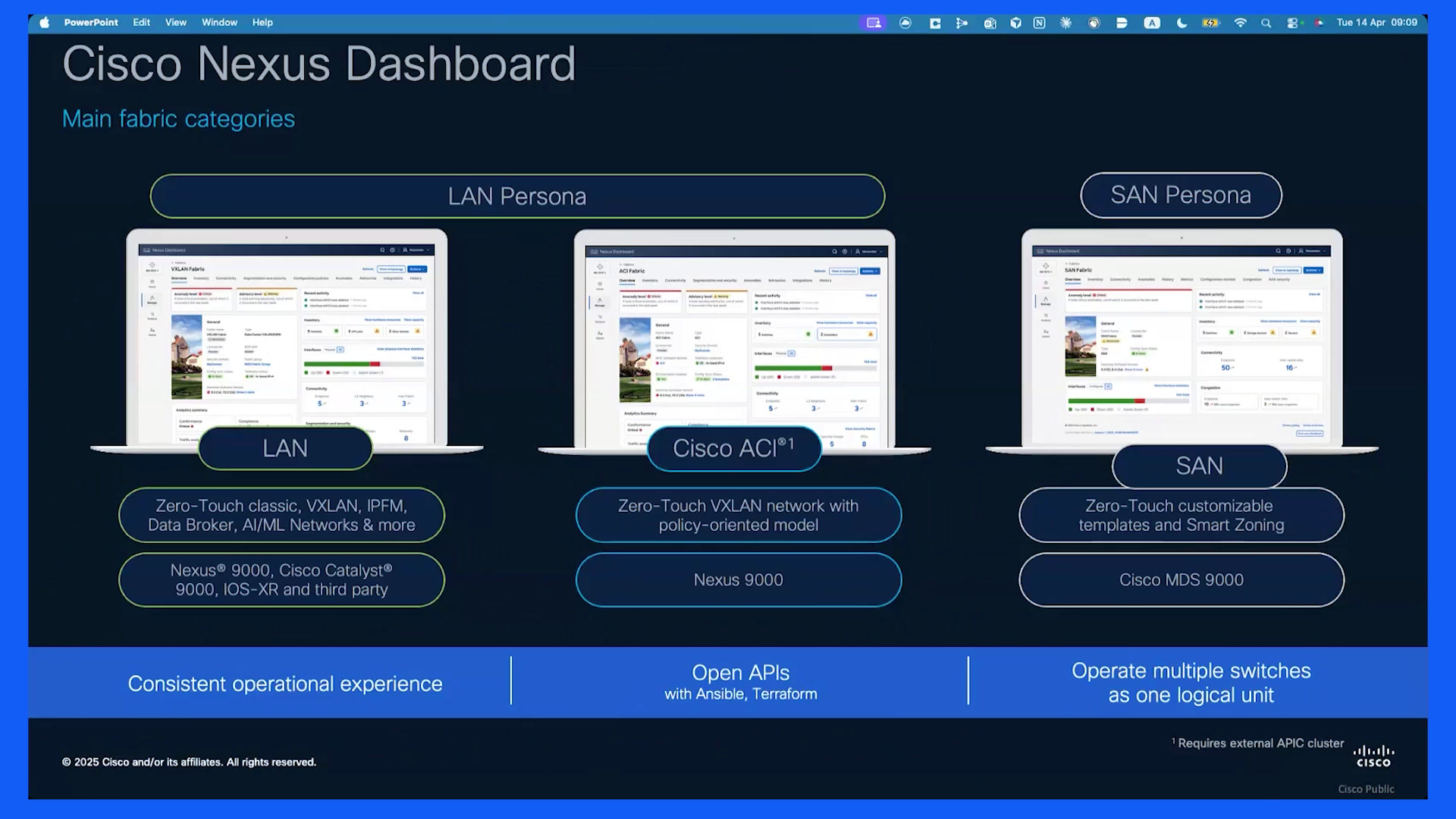1456x819 pixels.
Task: Open the keyboard input source (A) icon
Action: (x=1152, y=23)
